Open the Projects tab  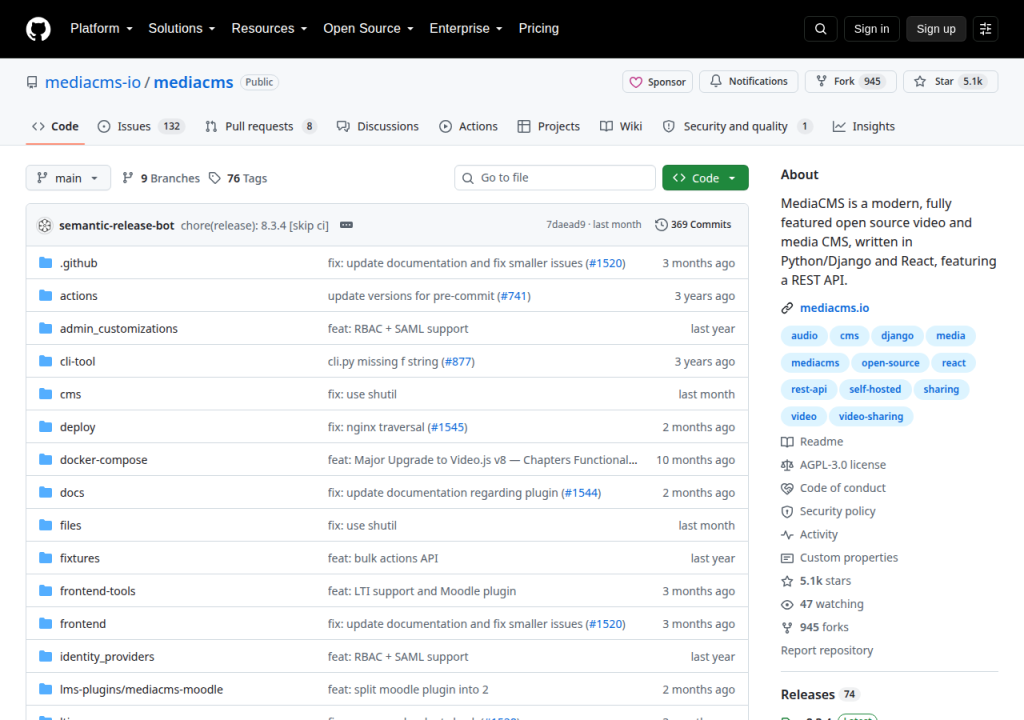coord(549,126)
